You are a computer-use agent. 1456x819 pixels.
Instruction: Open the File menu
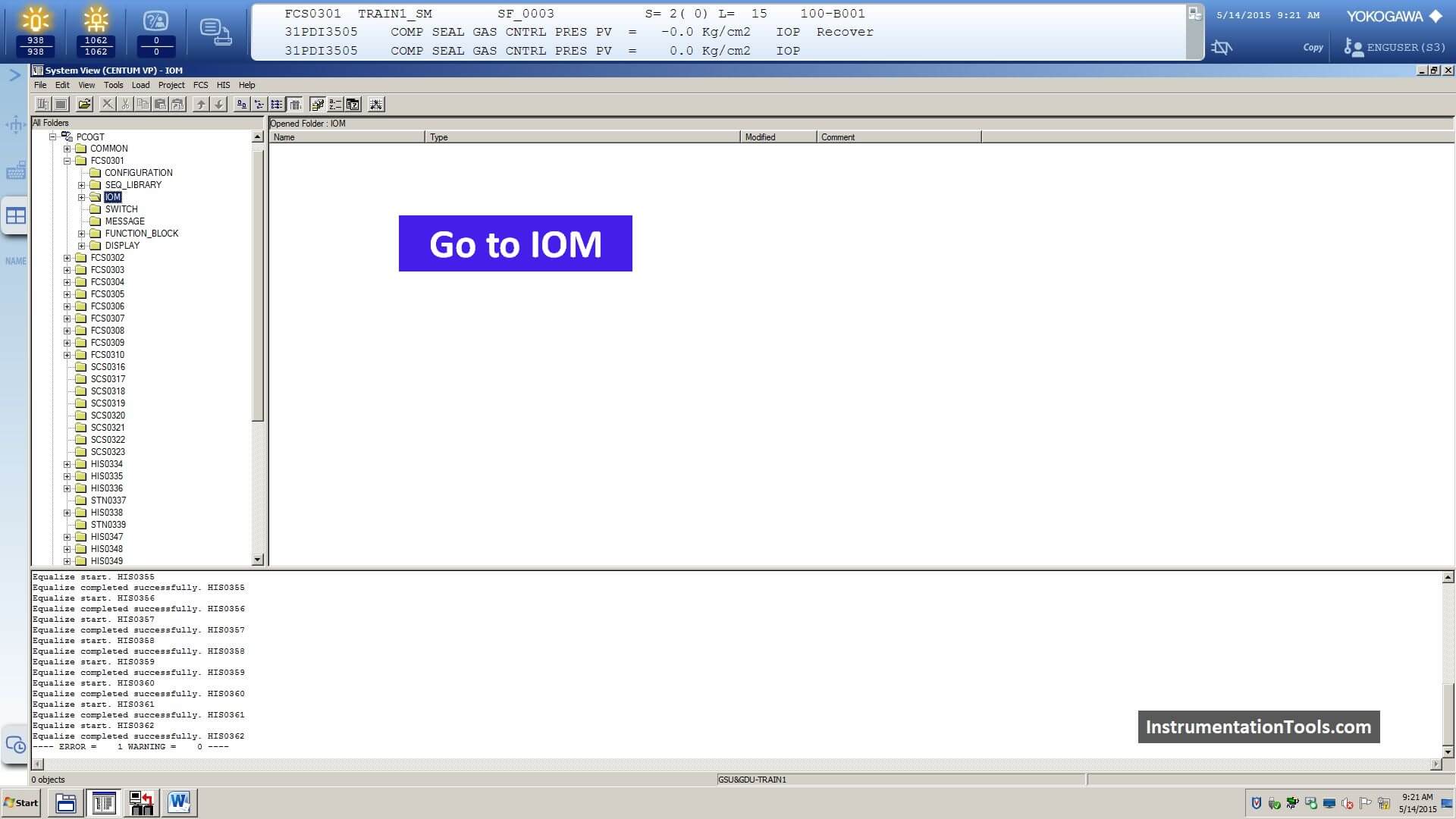(x=40, y=84)
